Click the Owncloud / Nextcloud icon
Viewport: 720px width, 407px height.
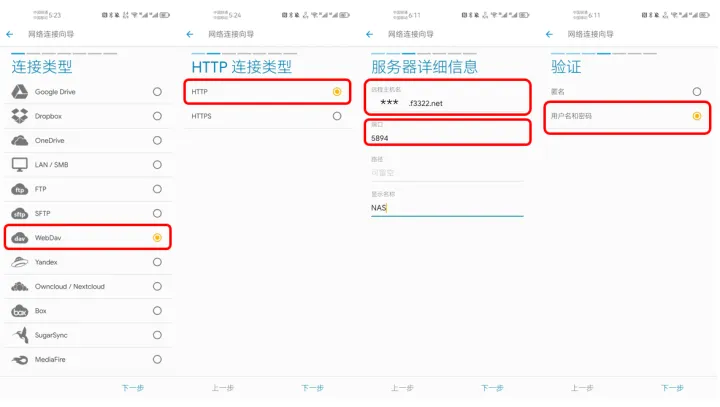[x=19, y=286]
